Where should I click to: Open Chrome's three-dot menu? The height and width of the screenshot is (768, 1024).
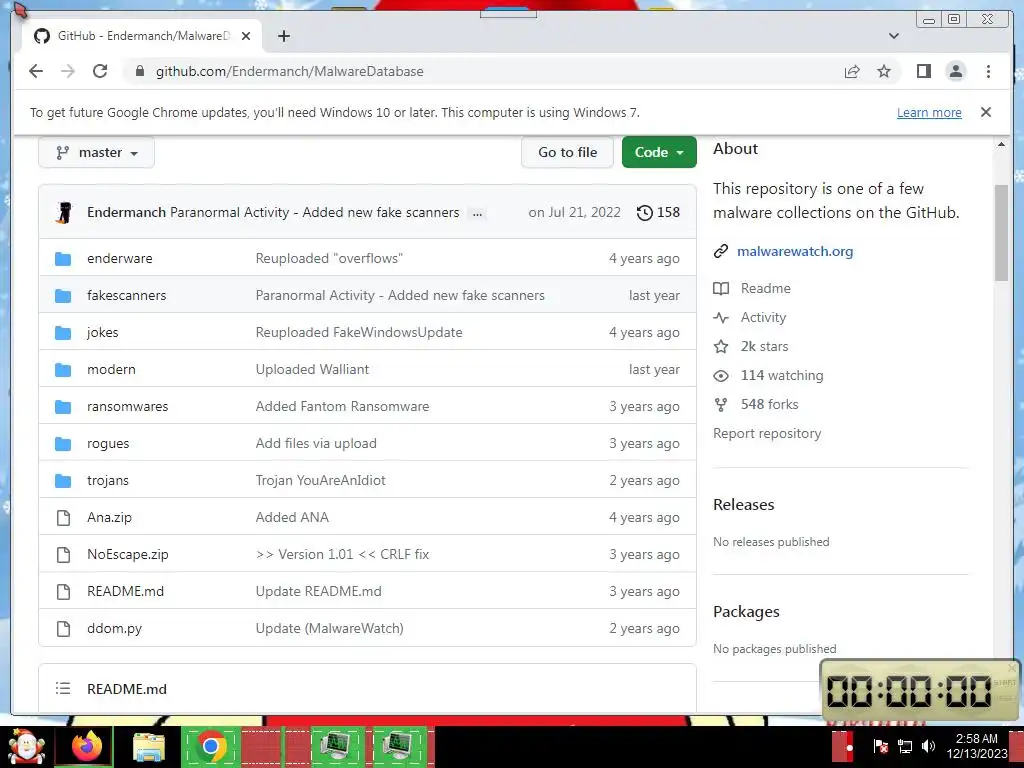pyautogui.click(x=988, y=71)
